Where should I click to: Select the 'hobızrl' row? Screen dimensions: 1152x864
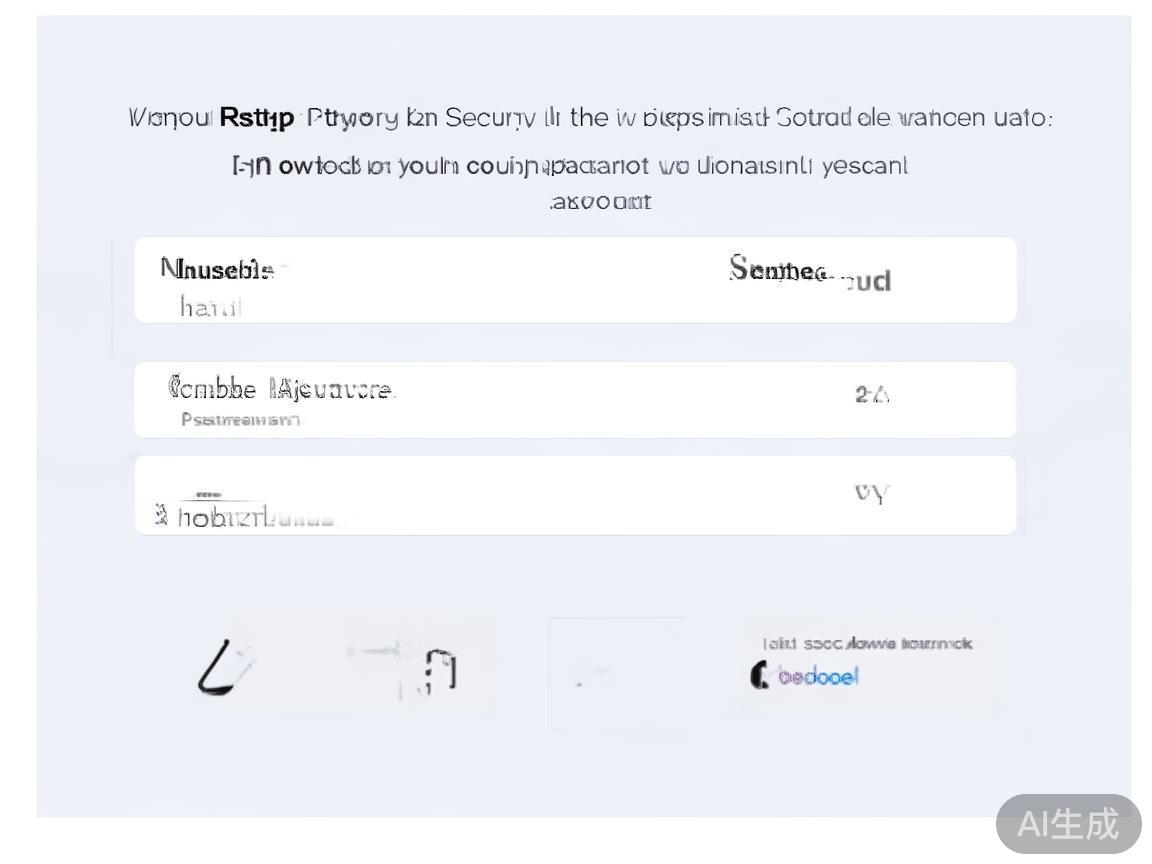575,496
